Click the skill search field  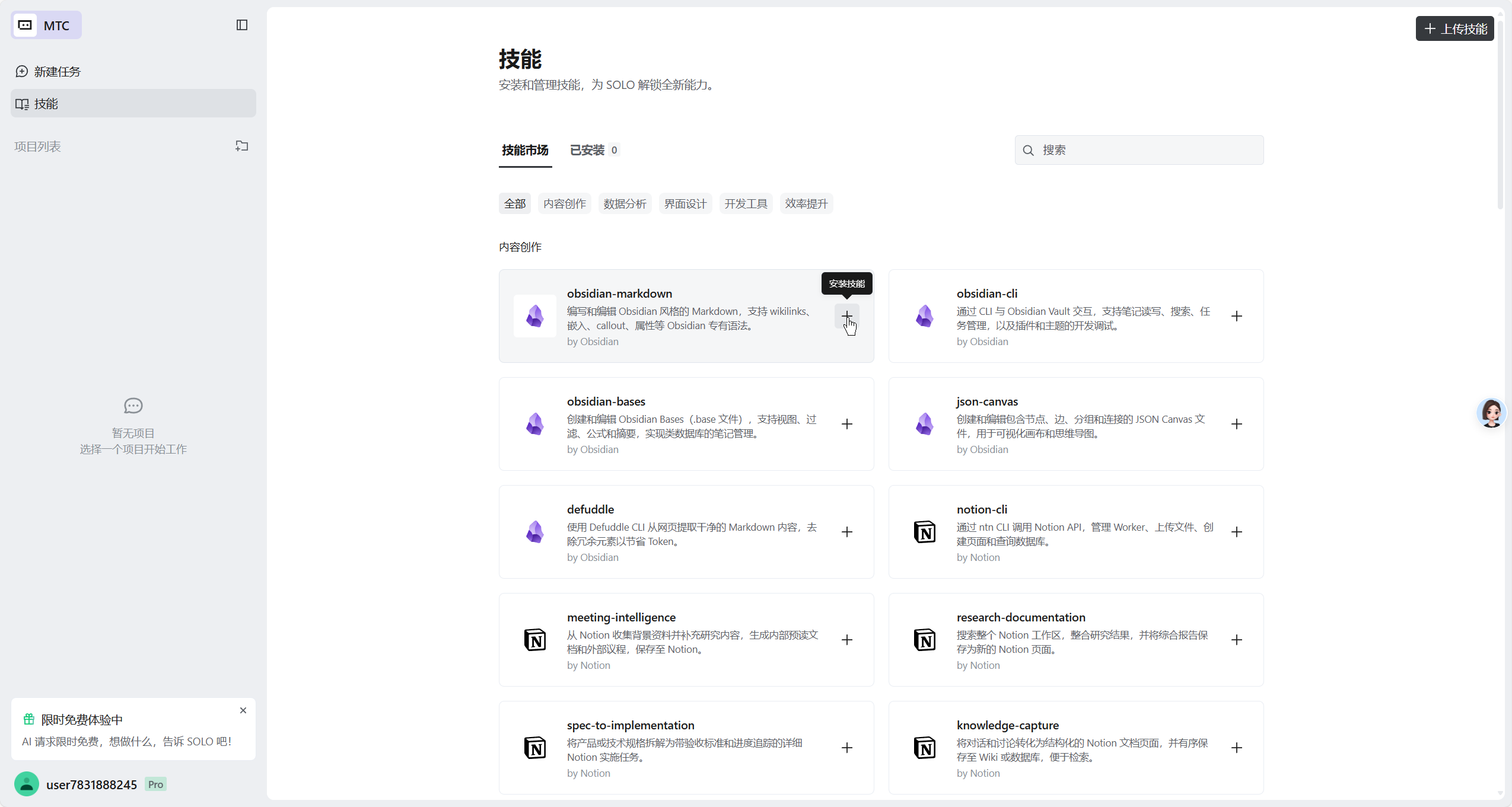click(x=1139, y=150)
